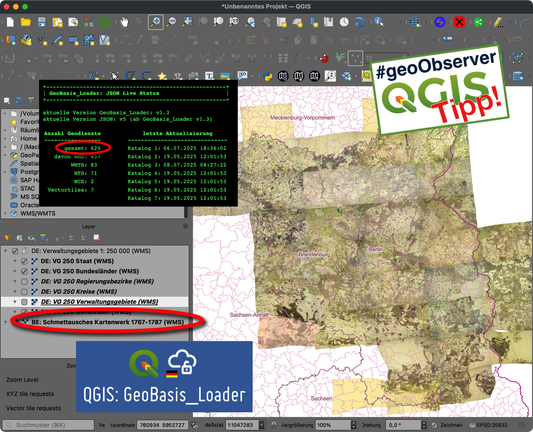Screen dimensions: 533x432
Task: Select the Pan Map hand tool
Action: 124,22
